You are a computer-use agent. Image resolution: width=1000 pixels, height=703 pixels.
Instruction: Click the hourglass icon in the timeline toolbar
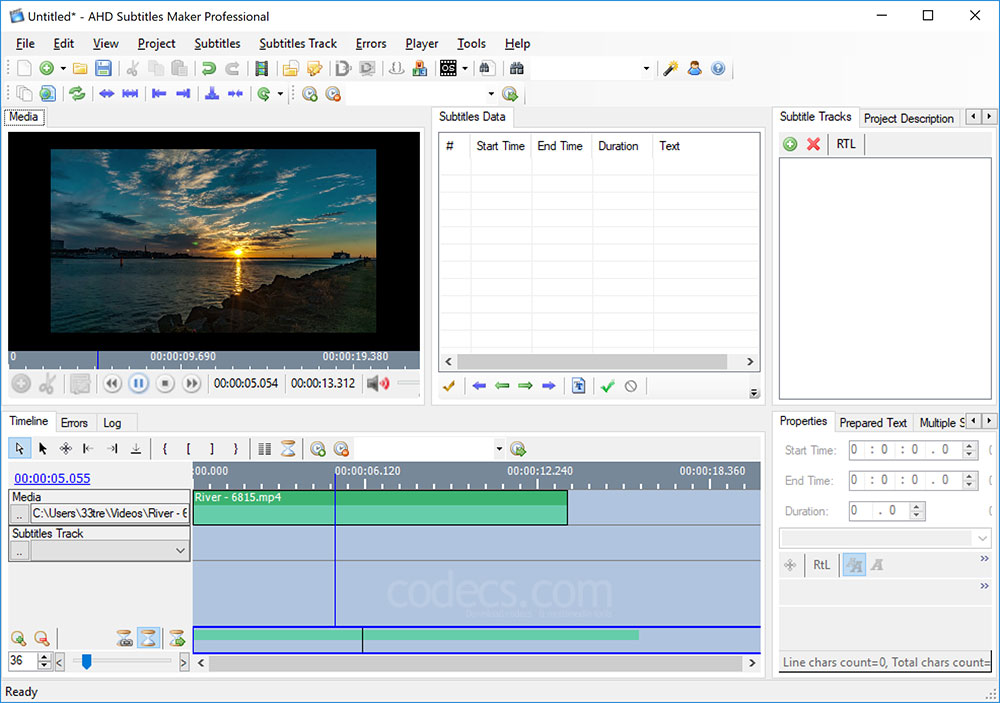[x=287, y=448]
